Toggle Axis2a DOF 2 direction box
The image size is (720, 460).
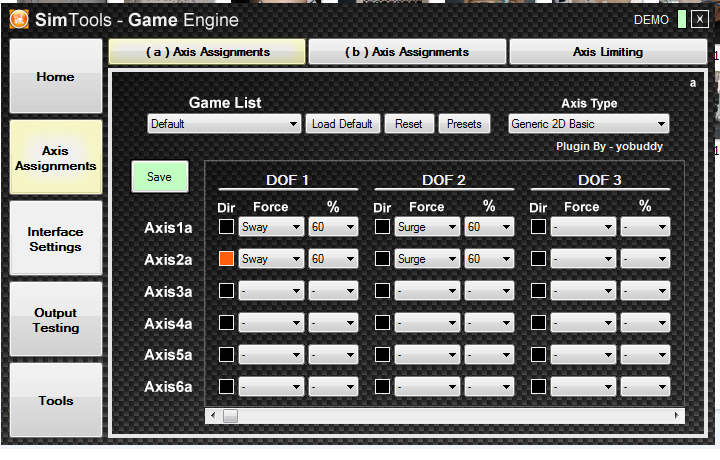click(382, 258)
